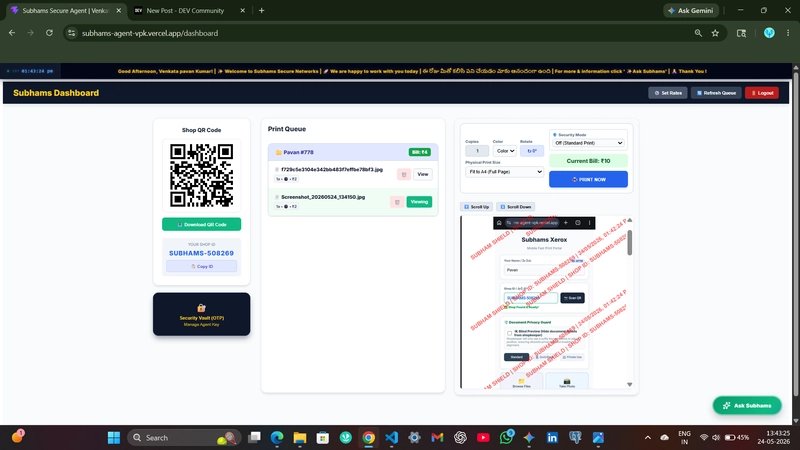Image resolution: width=800 pixels, height=450 pixels.
Task: Click the Scroll Up preview button
Action: point(477,207)
